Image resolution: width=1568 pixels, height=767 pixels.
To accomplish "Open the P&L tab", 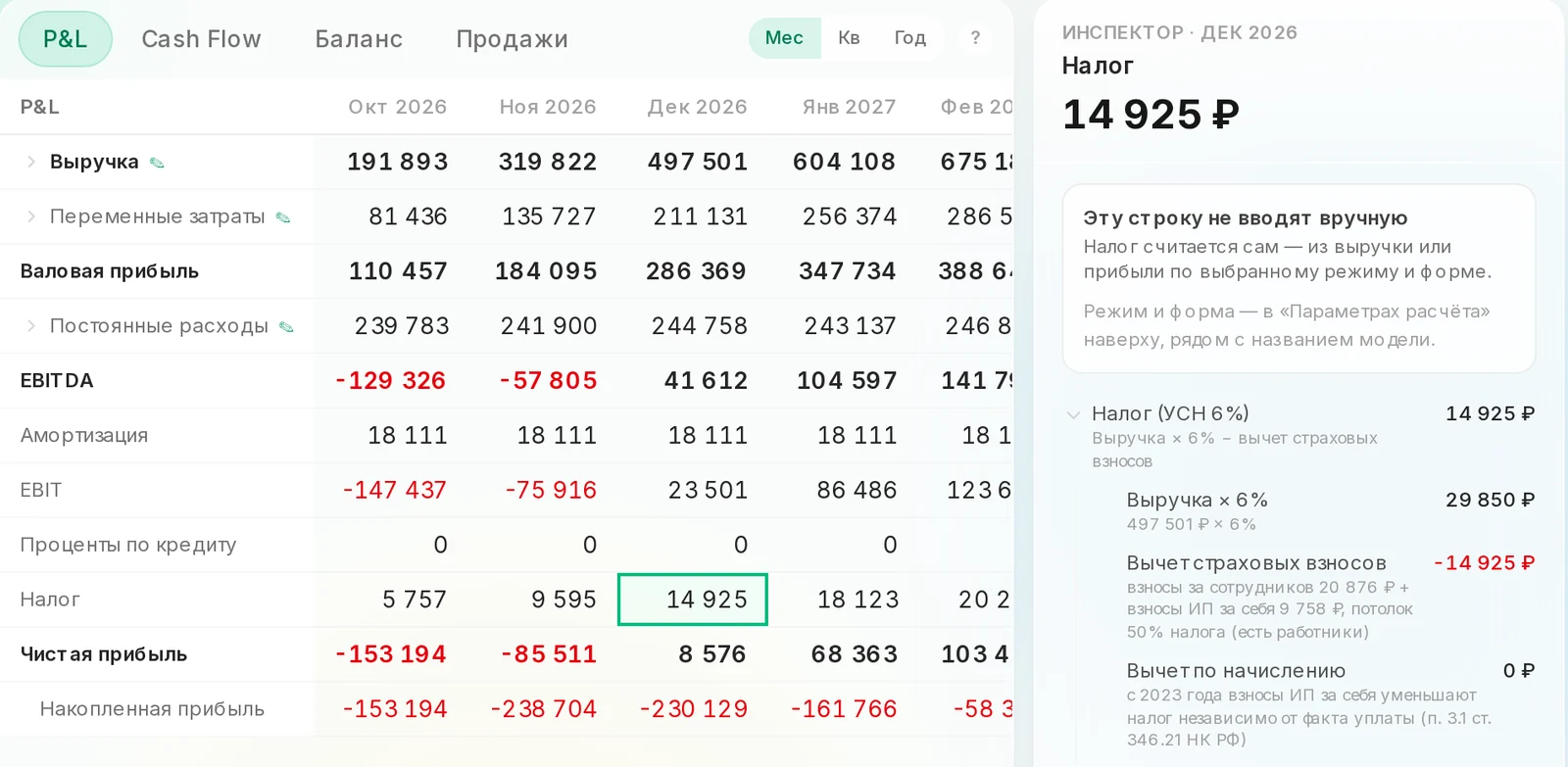I will click(x=66, y=39).
